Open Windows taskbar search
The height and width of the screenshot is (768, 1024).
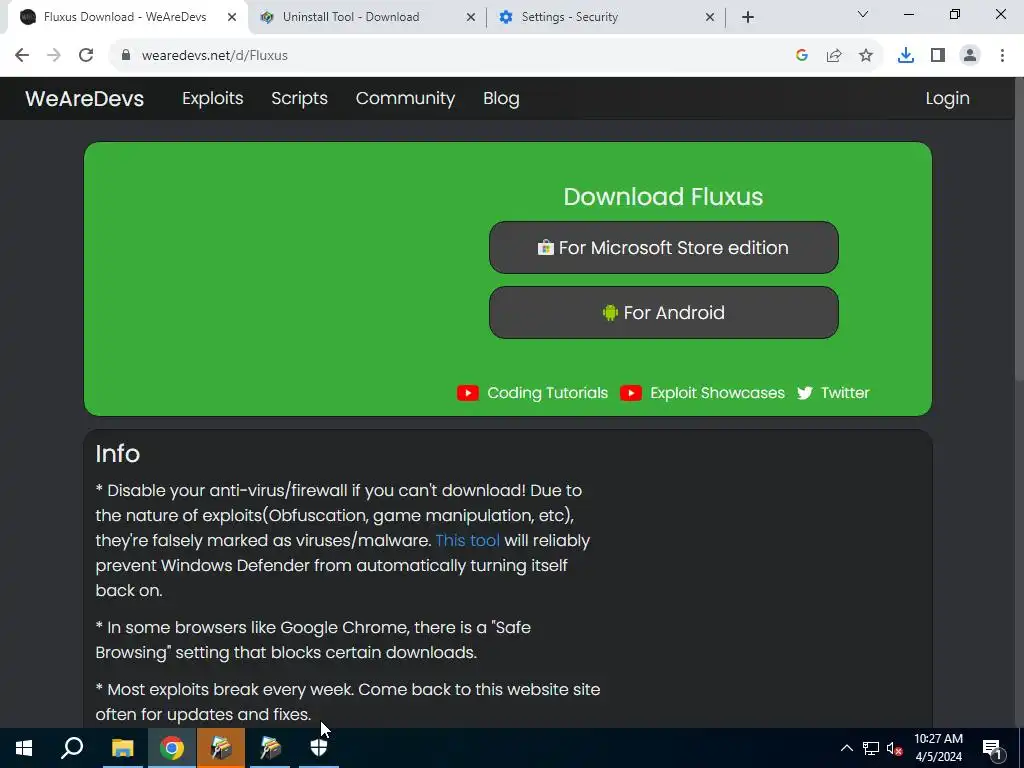[x=72, y=748]
